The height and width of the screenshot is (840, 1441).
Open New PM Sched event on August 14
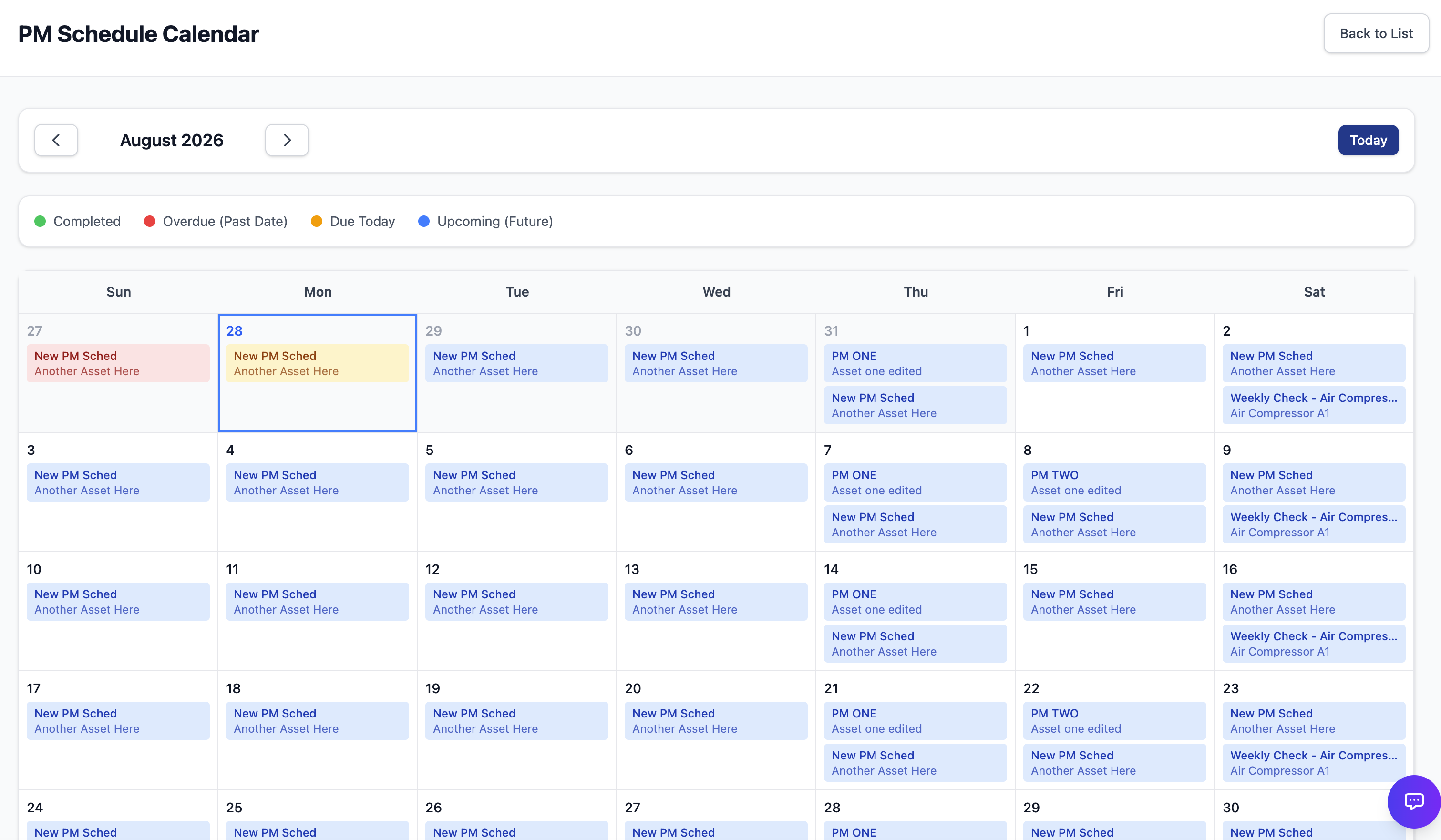coord(916,644)
